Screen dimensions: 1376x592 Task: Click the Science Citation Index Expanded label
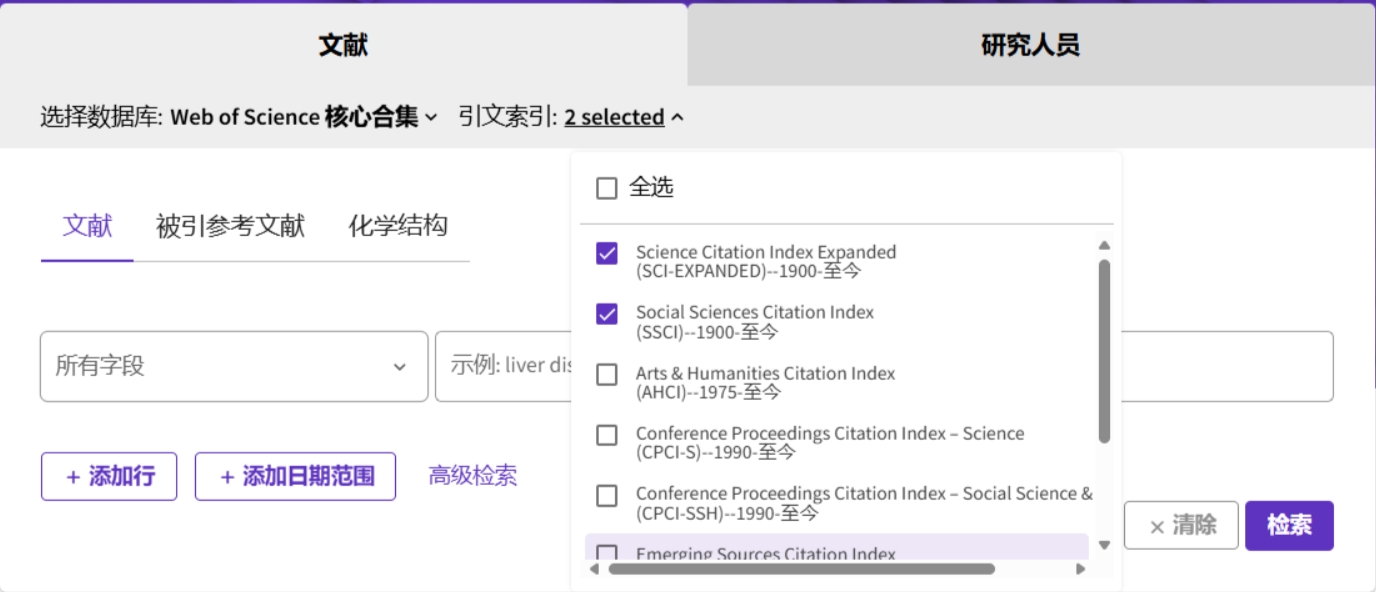(766, 261)
